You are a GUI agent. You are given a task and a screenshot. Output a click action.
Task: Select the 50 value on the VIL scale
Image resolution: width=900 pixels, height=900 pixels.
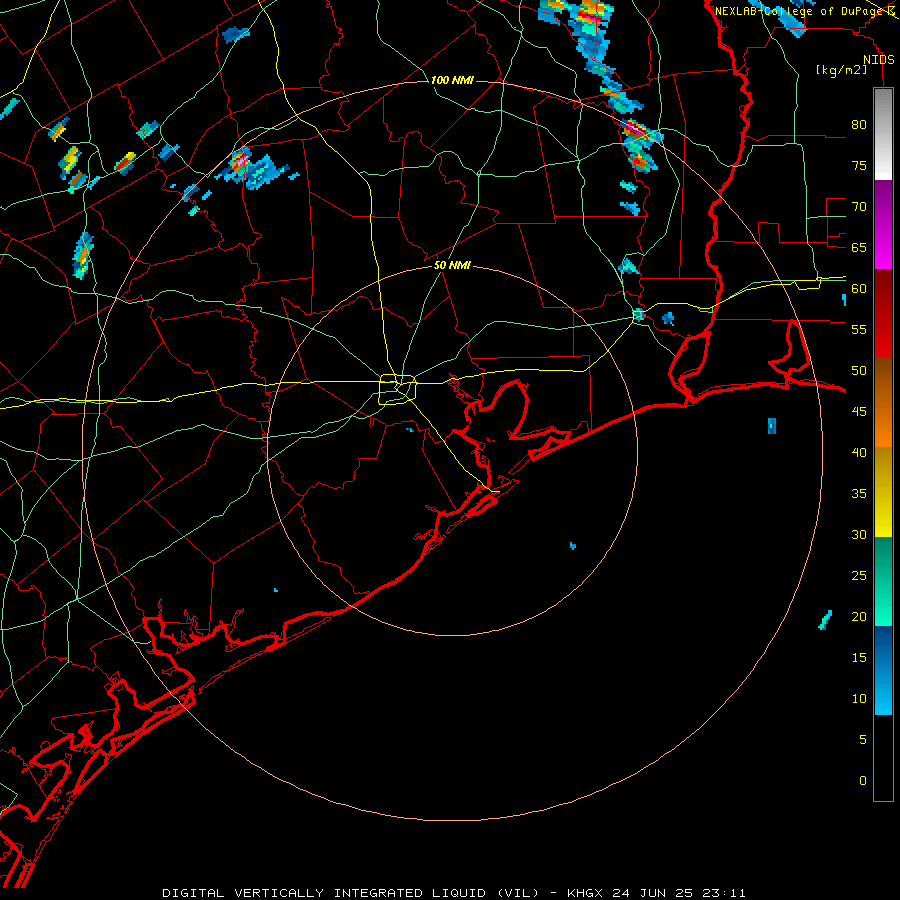[x=859, y=371]
